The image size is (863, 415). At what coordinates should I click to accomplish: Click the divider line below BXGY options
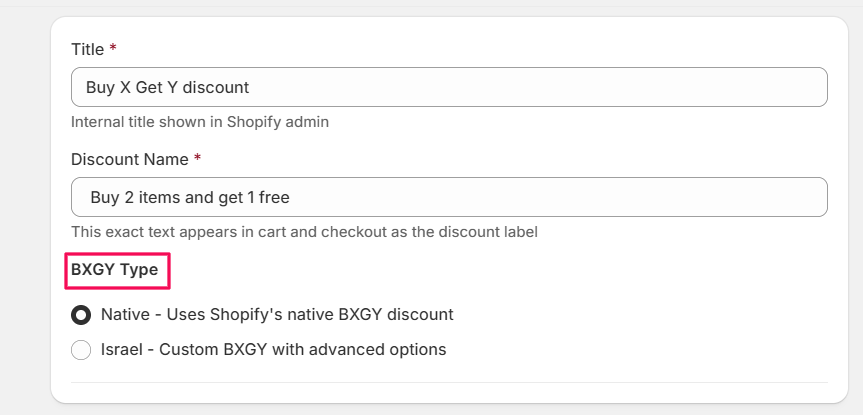point(449,382)
